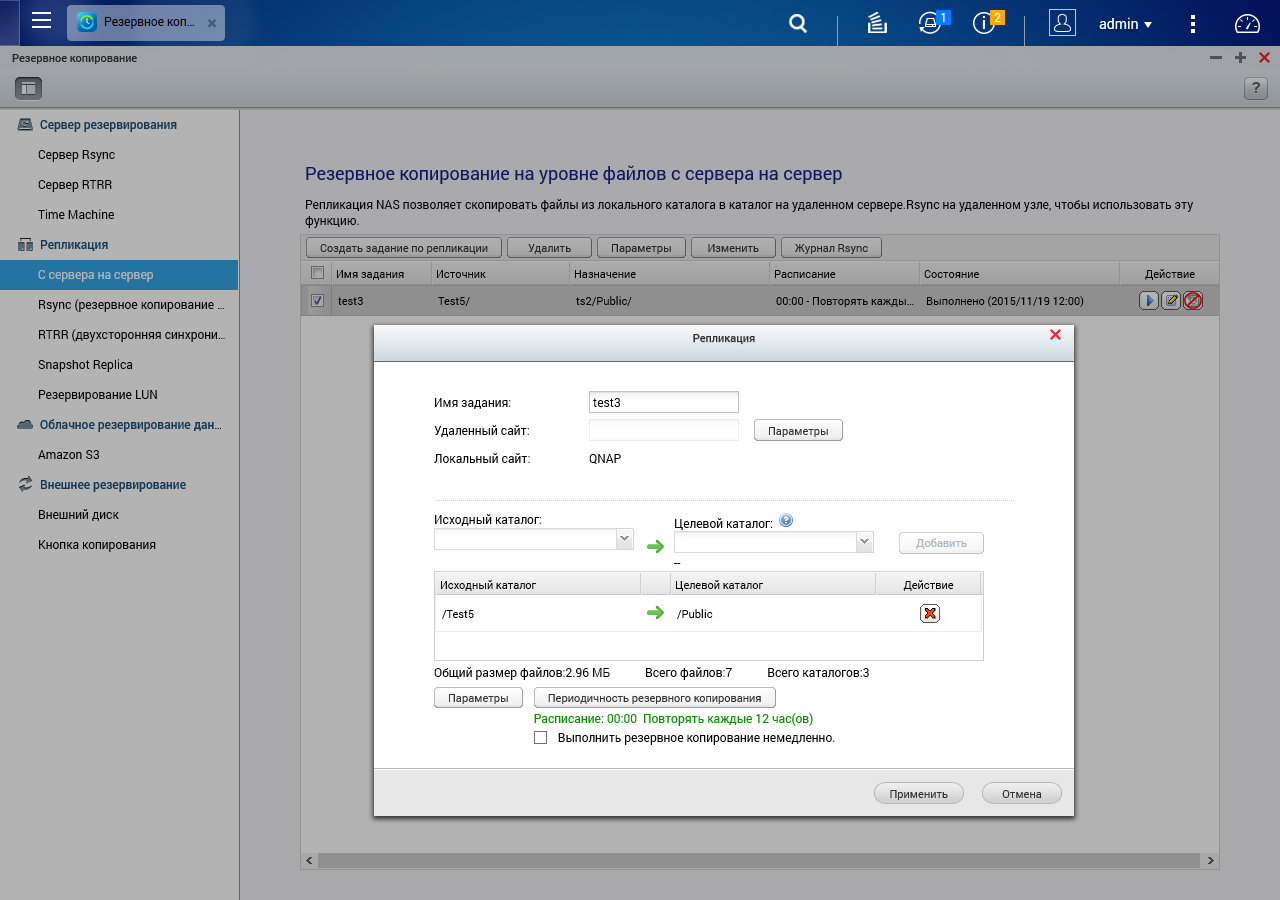Remove the /Test5 to /Public folder pair
This screenshot has height=900, width=1280.
[x=929, y=613]
